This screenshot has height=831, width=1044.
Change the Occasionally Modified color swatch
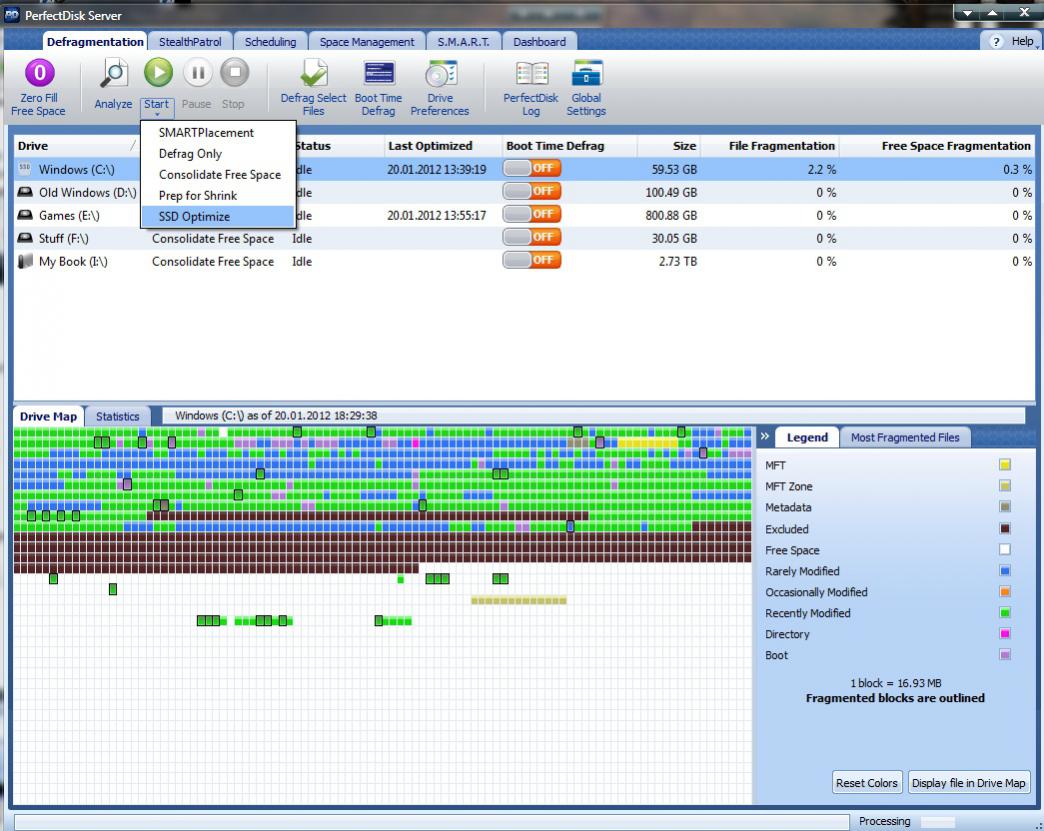pos(1005,591)
